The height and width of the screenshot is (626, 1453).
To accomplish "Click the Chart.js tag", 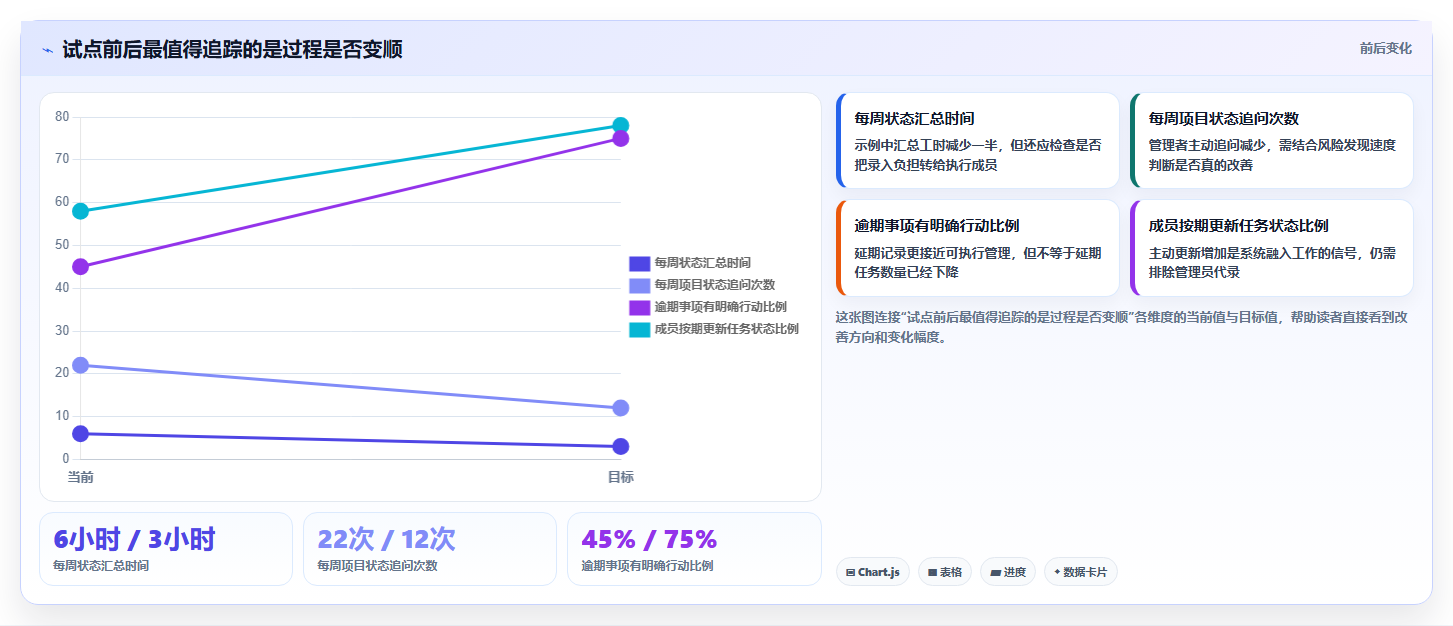I will (x=873, y=572).
